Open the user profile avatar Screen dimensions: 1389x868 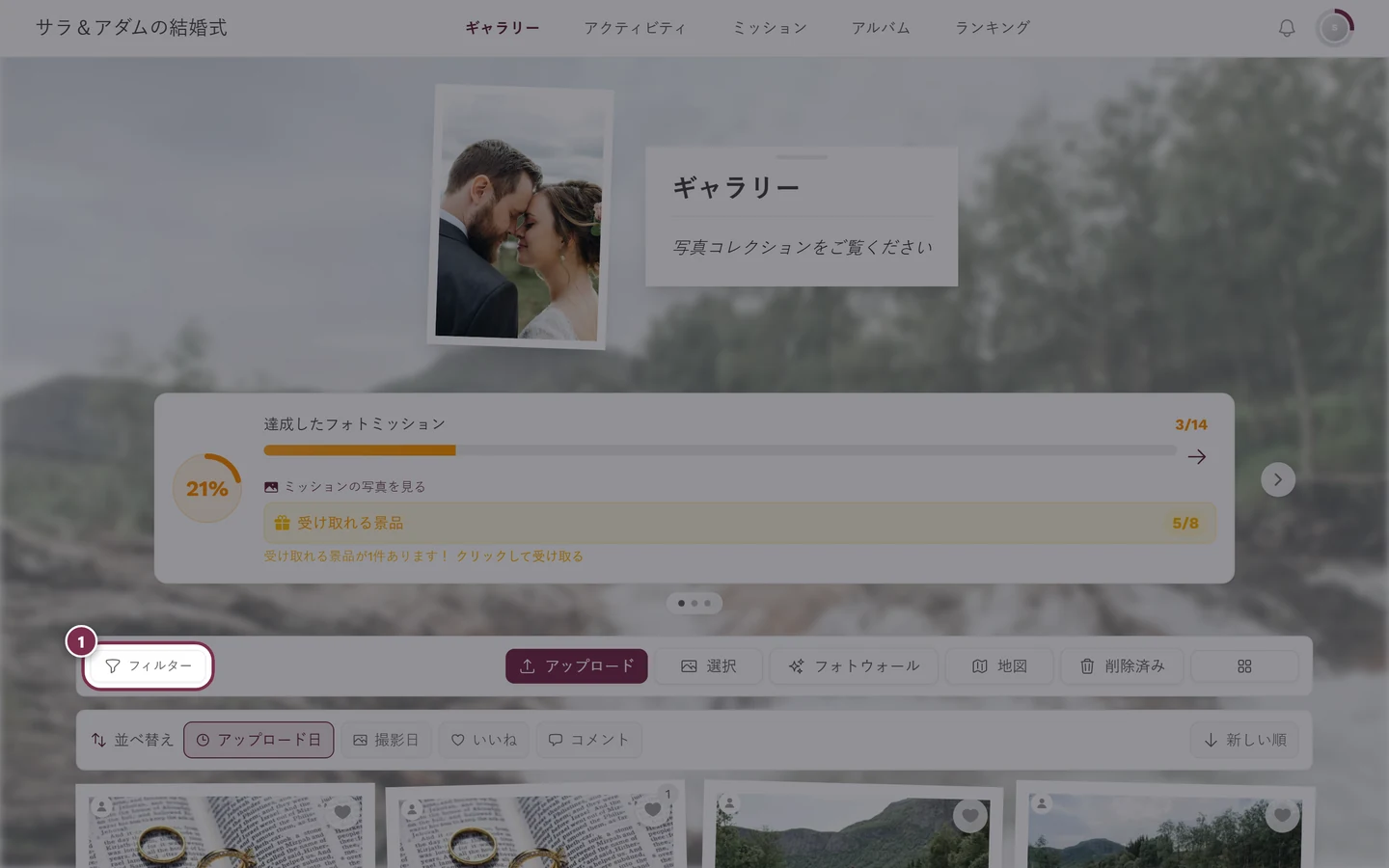pyautogui.click(x=1335, y=28)
